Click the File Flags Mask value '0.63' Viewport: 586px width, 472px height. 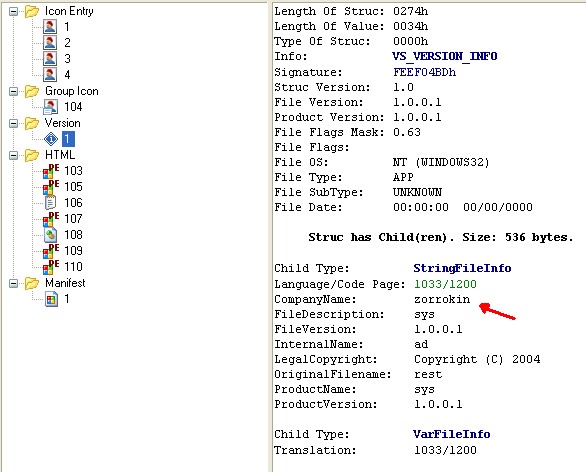[407, 132]
